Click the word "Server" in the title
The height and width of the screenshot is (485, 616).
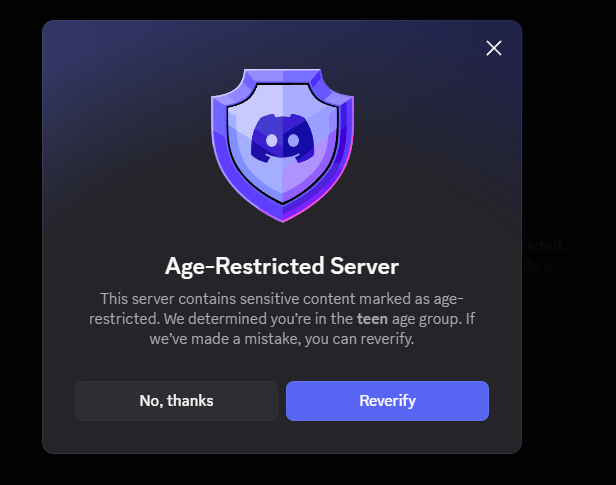(364, 267)
